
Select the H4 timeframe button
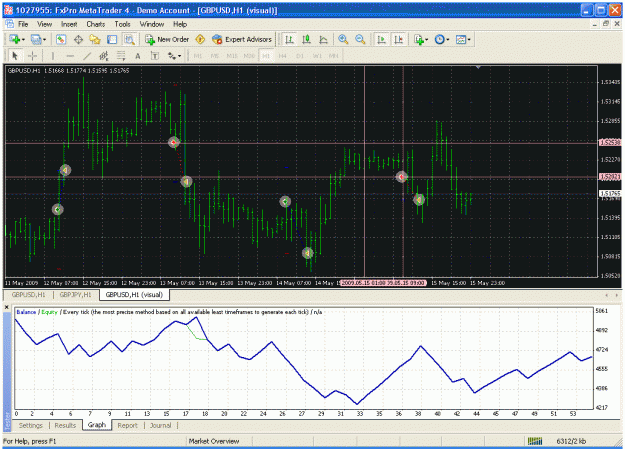coord(283,56)
